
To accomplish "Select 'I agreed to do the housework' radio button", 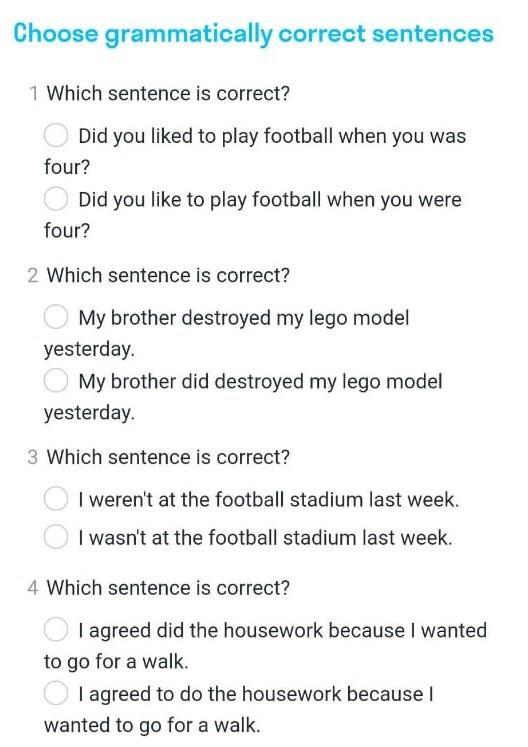I will click(56, 693).
